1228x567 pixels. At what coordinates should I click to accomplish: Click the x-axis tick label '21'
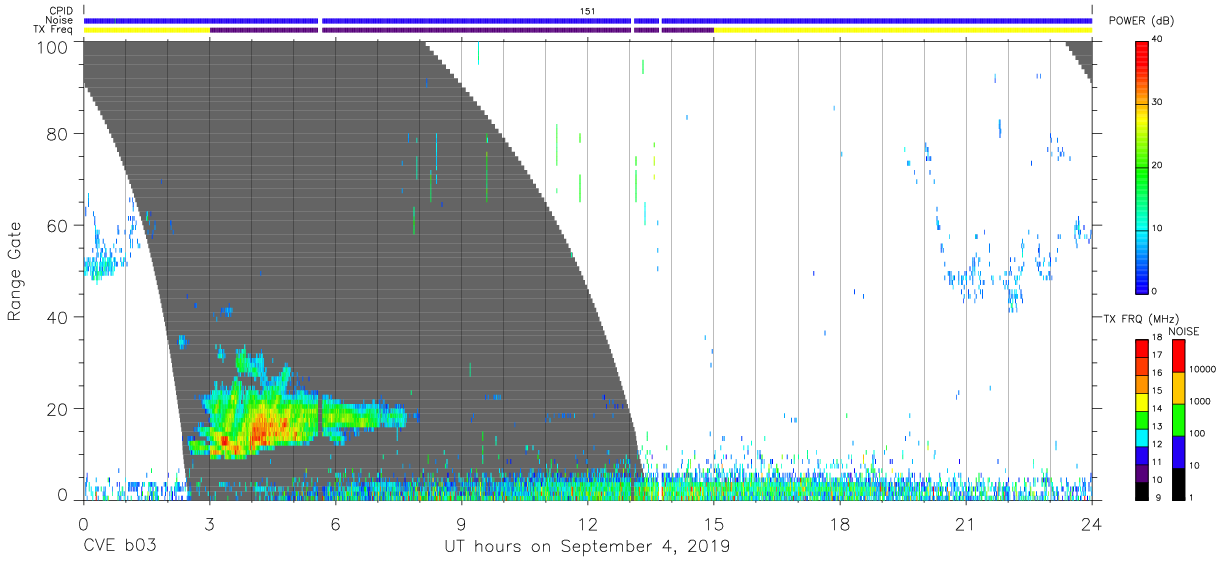pos(966,524)
